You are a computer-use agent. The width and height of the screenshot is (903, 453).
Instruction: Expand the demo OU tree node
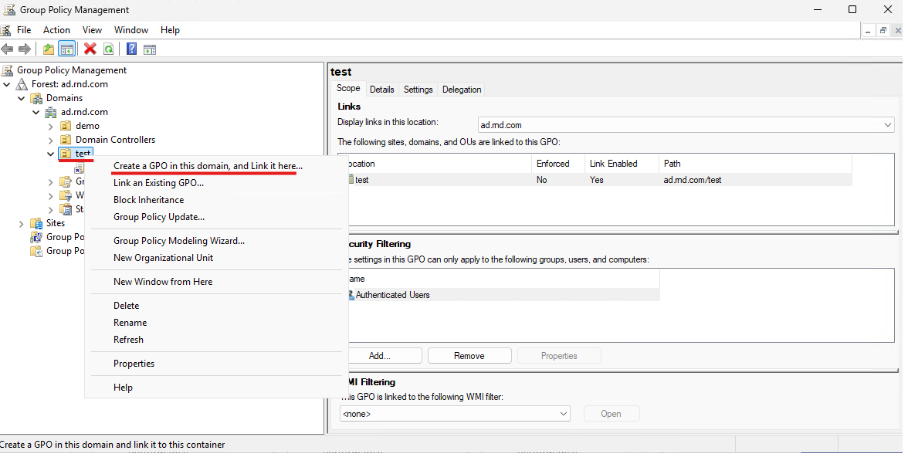pyautogui.click(x=51, y=126)
